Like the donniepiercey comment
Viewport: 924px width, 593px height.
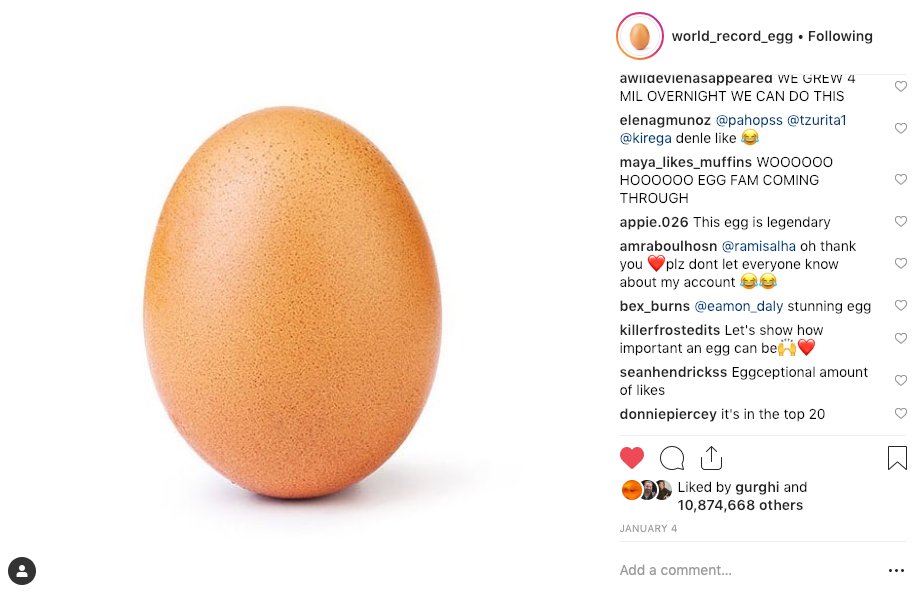(901, 414)
